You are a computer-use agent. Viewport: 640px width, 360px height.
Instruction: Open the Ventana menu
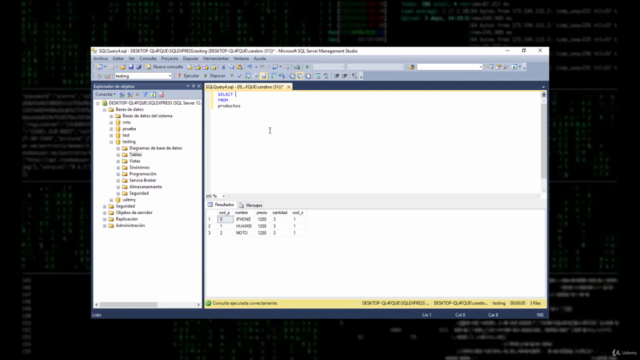(x=241, y=58)
